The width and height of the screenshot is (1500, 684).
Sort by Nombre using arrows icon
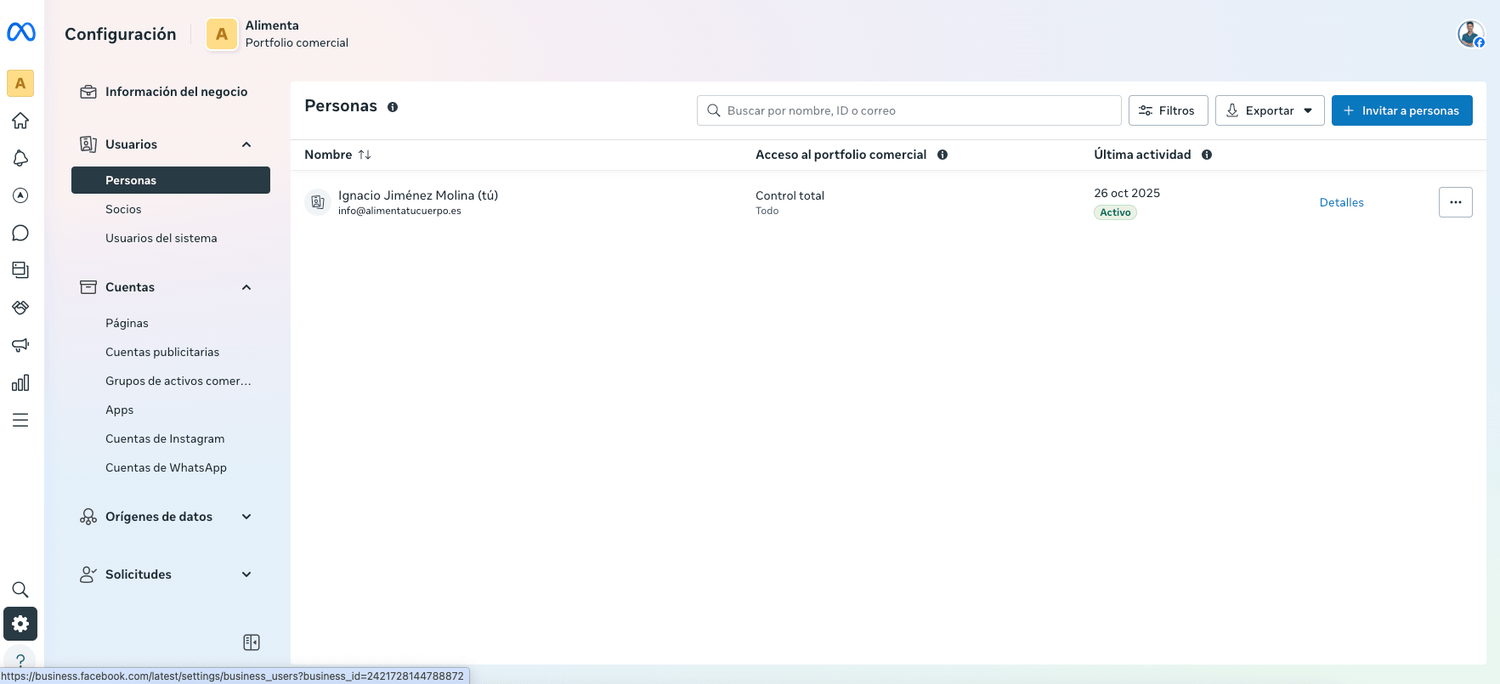(365, 155)
